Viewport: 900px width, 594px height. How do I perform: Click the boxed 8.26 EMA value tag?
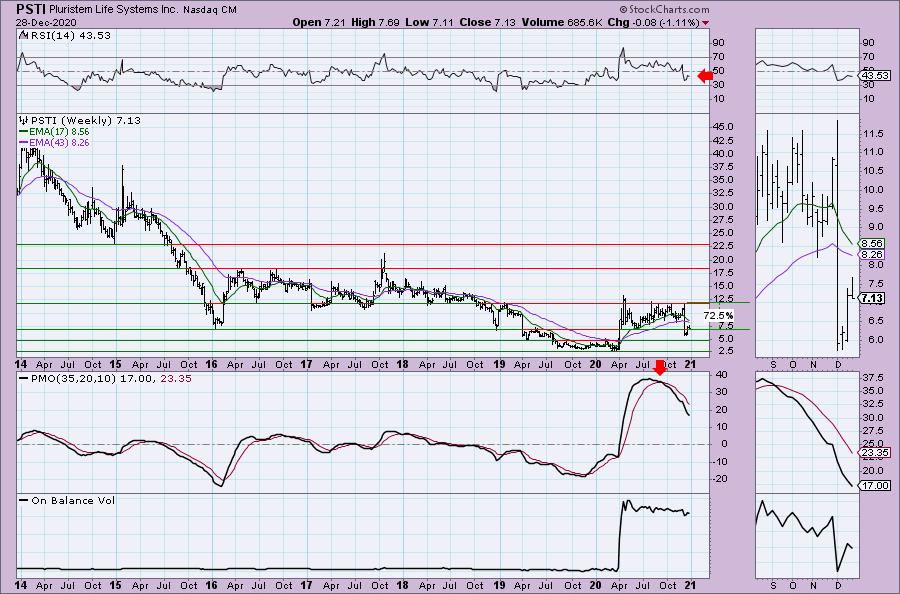[x=872, y=254]
